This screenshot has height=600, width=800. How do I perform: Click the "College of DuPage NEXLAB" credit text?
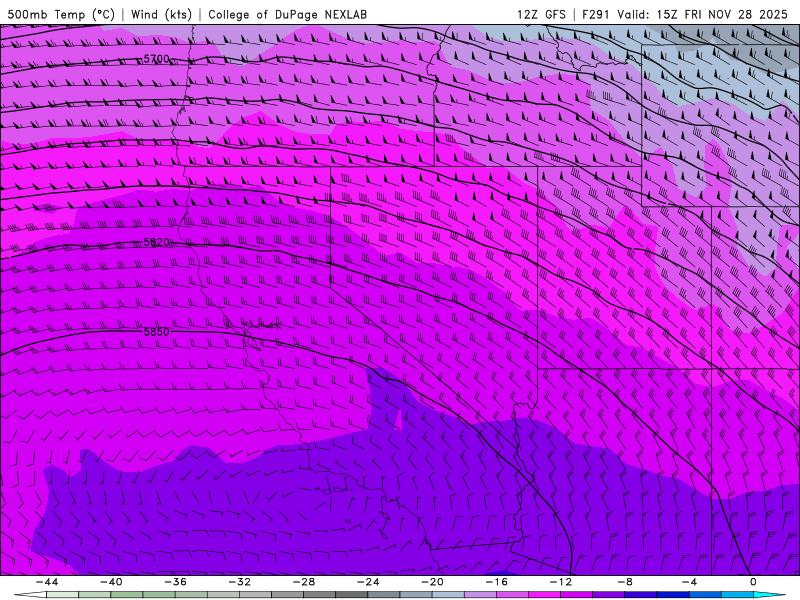[x=287, y=14]
